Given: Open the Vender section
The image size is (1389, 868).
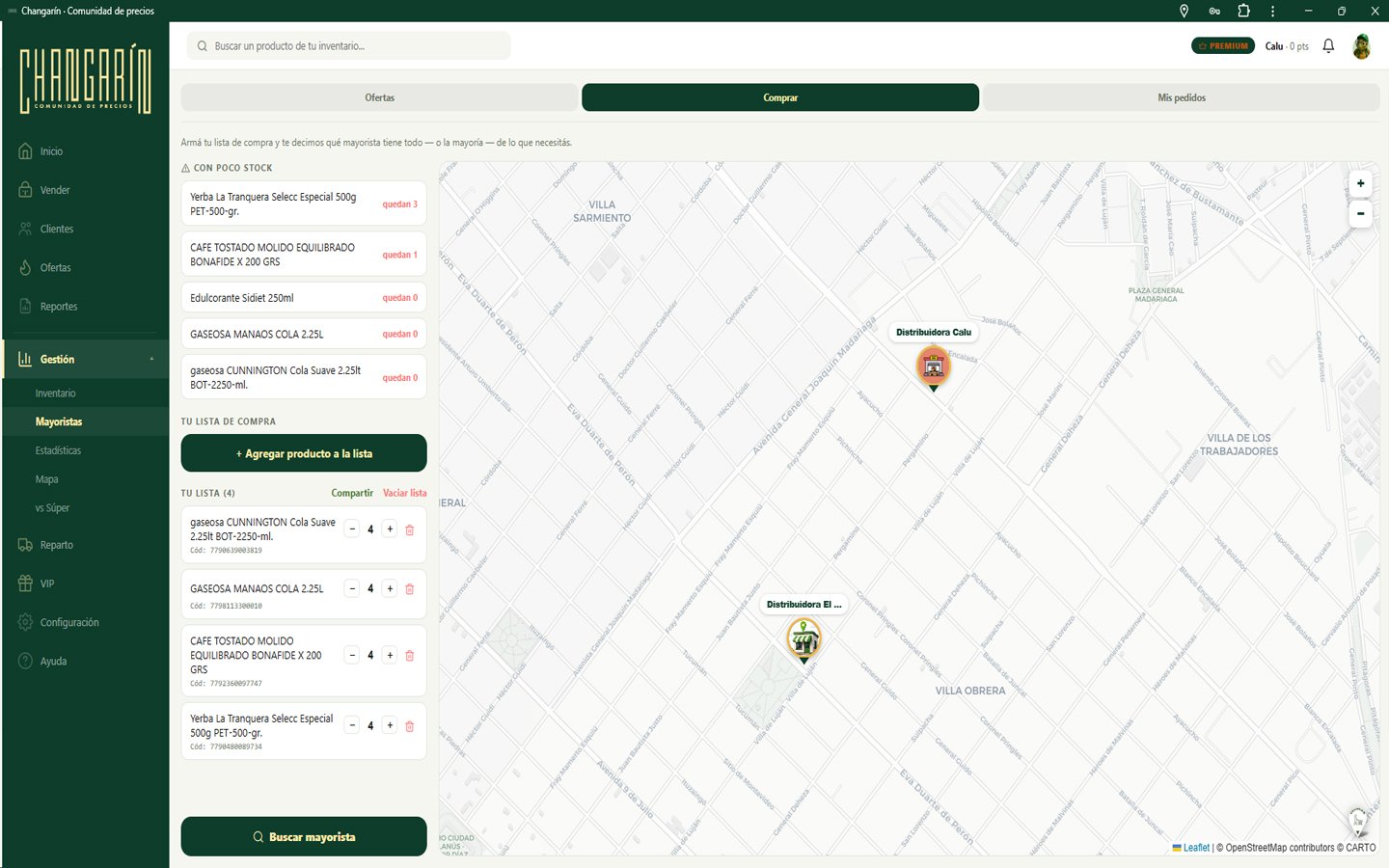Looking at the screenshot, I should [x=85, y=190].
